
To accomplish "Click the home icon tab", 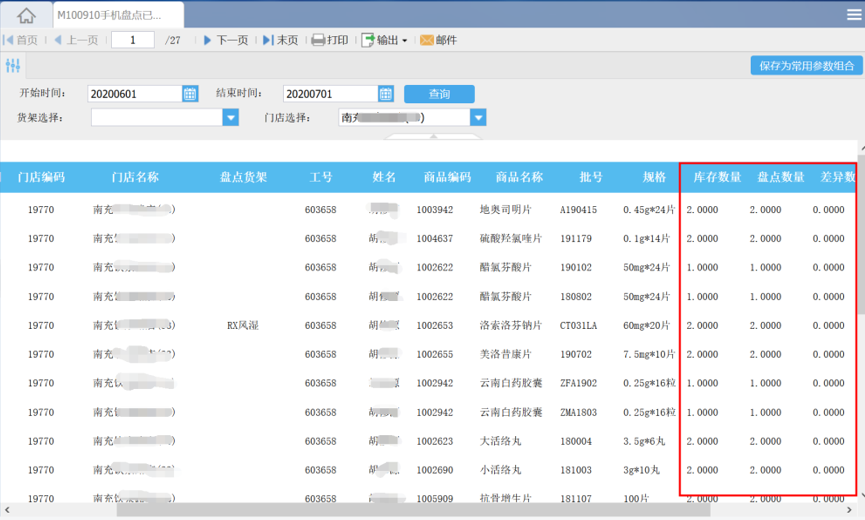I will (x=26, y=15).
